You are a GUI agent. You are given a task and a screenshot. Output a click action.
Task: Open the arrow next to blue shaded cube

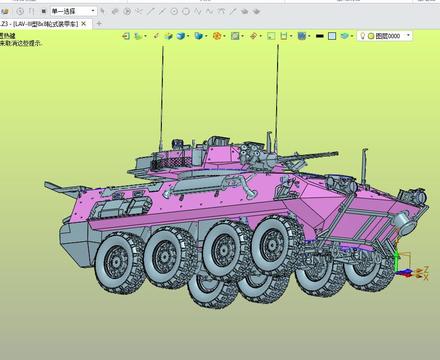[x=188, y=36]
